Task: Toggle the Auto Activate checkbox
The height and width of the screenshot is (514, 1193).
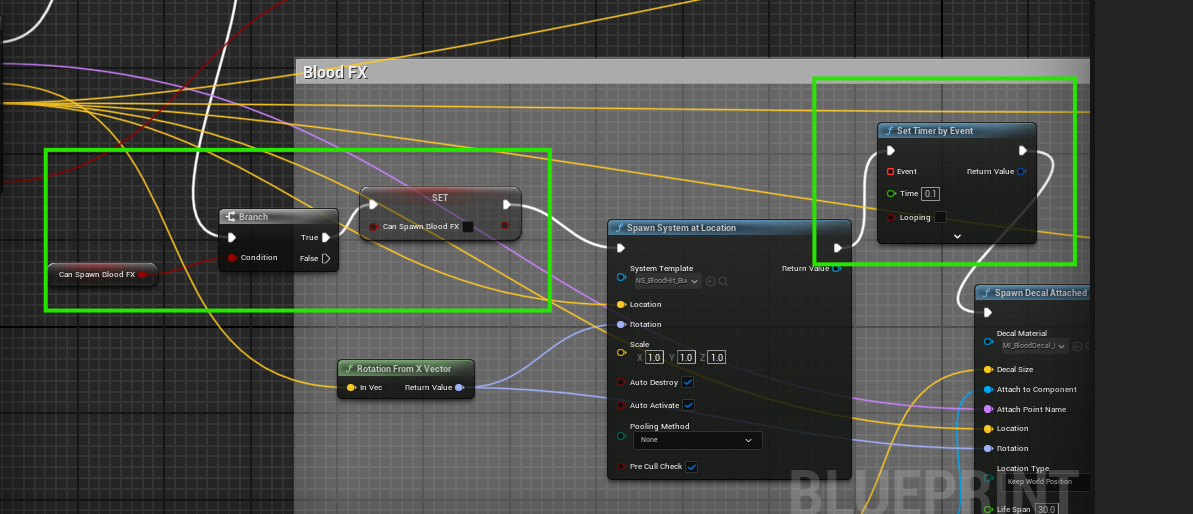Action: [x=688, y=405]
